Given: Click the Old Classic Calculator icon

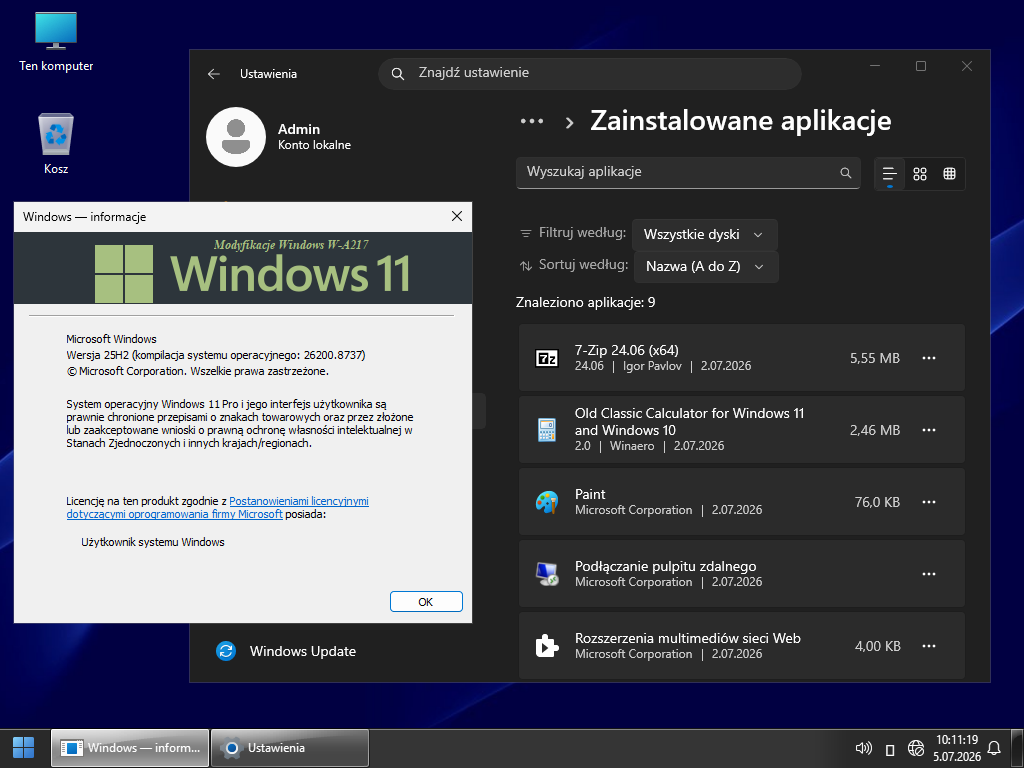Looking at the screenshot, I should (x=547, y=430).
